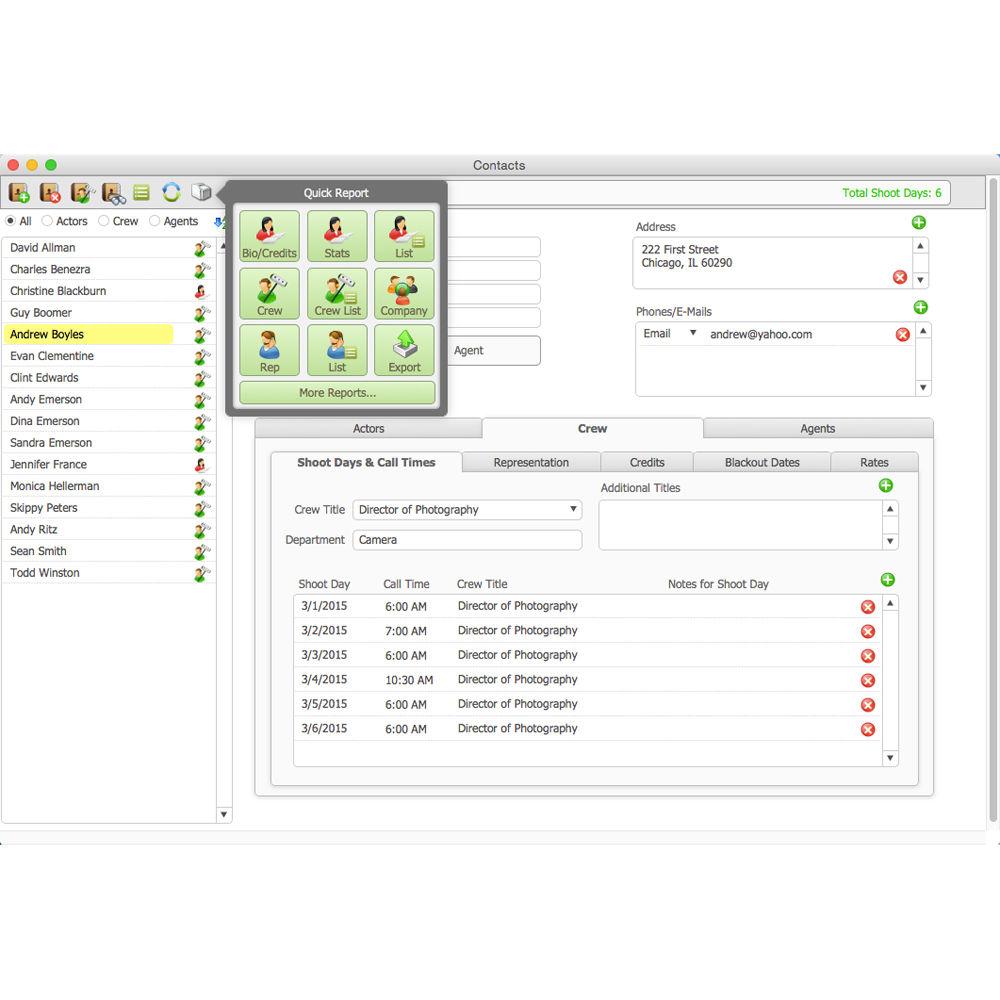Remove the 3/4/2015 shoot day entry
The height and width of the screenshot is (1000, 1000).
point(868,681)
